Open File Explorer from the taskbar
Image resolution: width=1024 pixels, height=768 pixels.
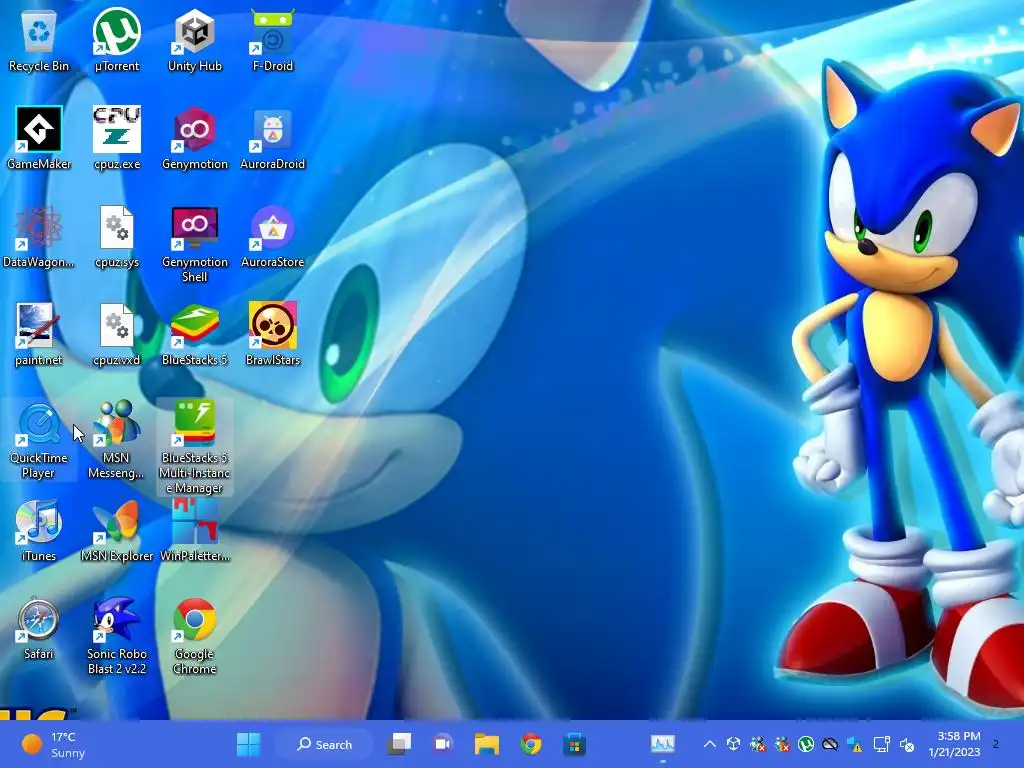pos(487,744)
